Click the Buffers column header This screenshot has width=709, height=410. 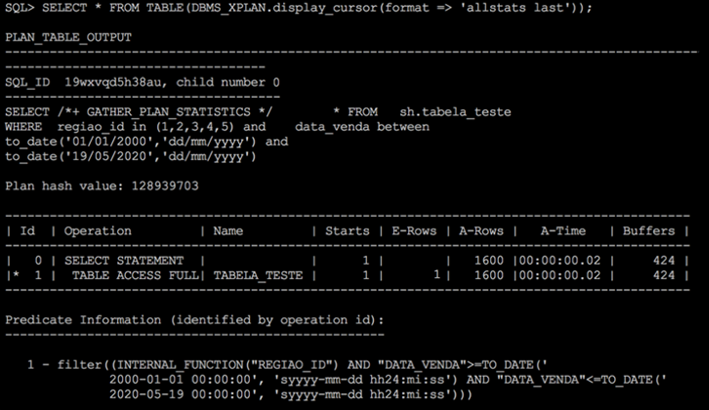[648, 230]
